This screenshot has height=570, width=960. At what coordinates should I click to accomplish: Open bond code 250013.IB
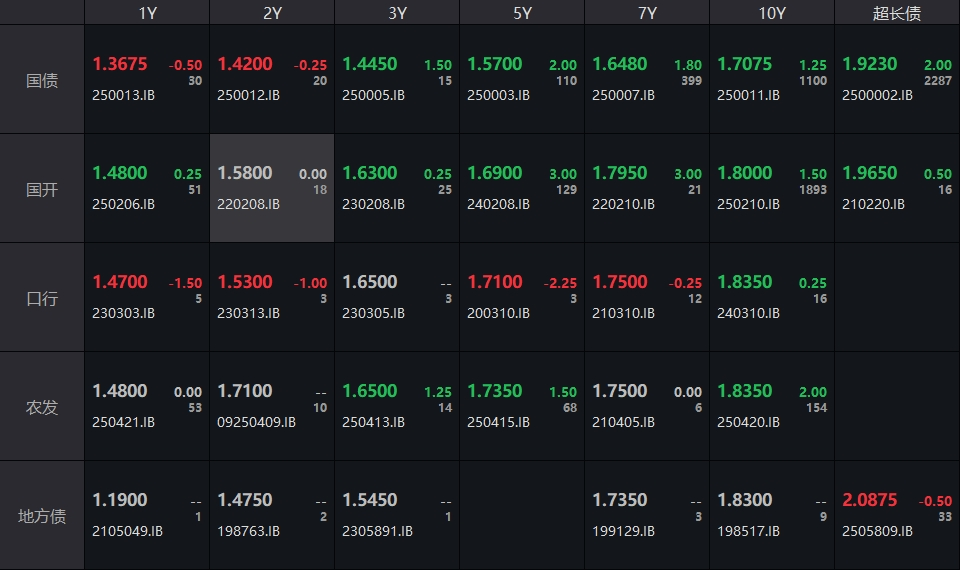[124, 95]
